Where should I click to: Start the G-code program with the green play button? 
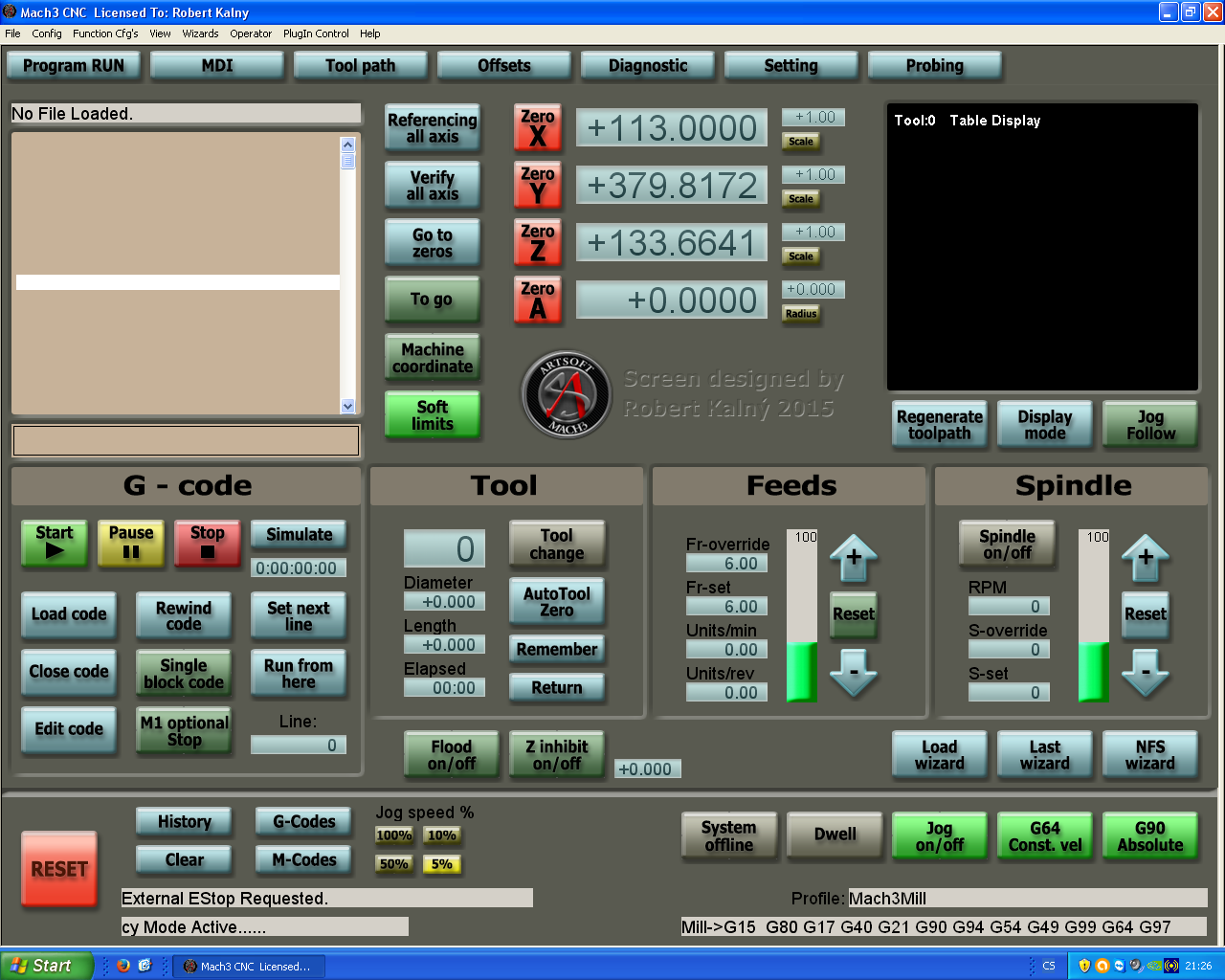[55, 543]
